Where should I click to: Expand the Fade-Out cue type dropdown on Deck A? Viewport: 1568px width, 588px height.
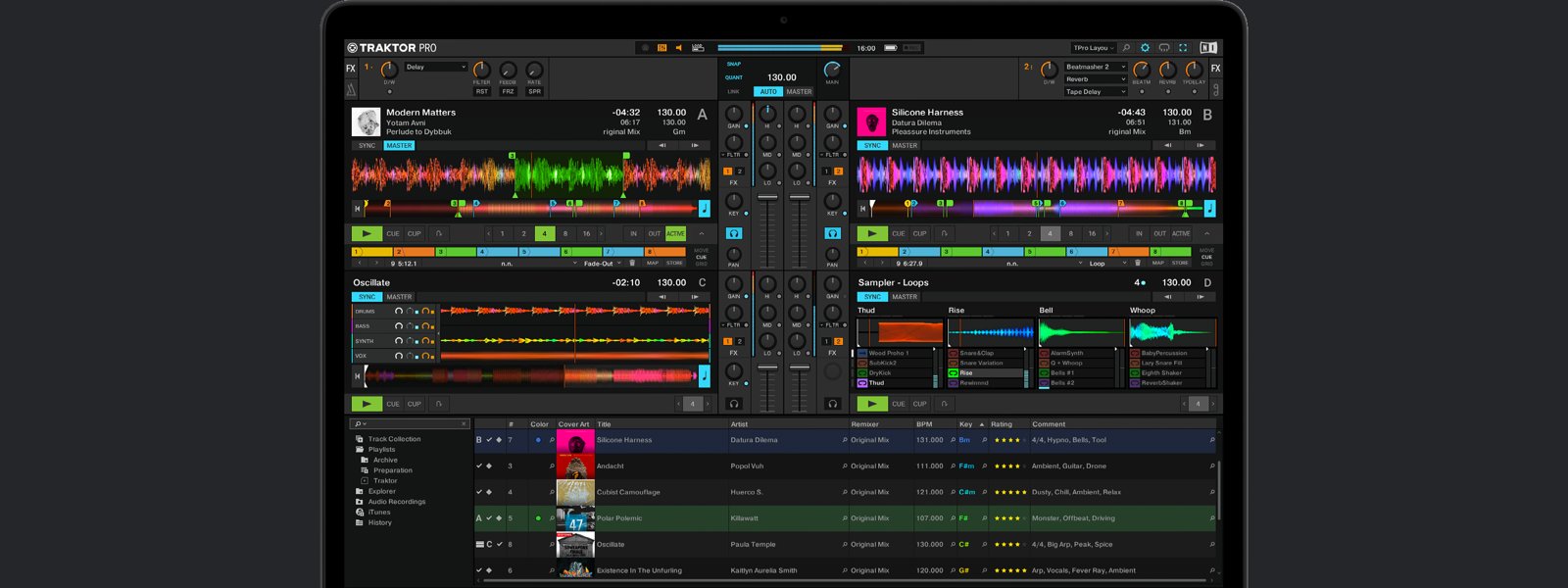(603, 263)
